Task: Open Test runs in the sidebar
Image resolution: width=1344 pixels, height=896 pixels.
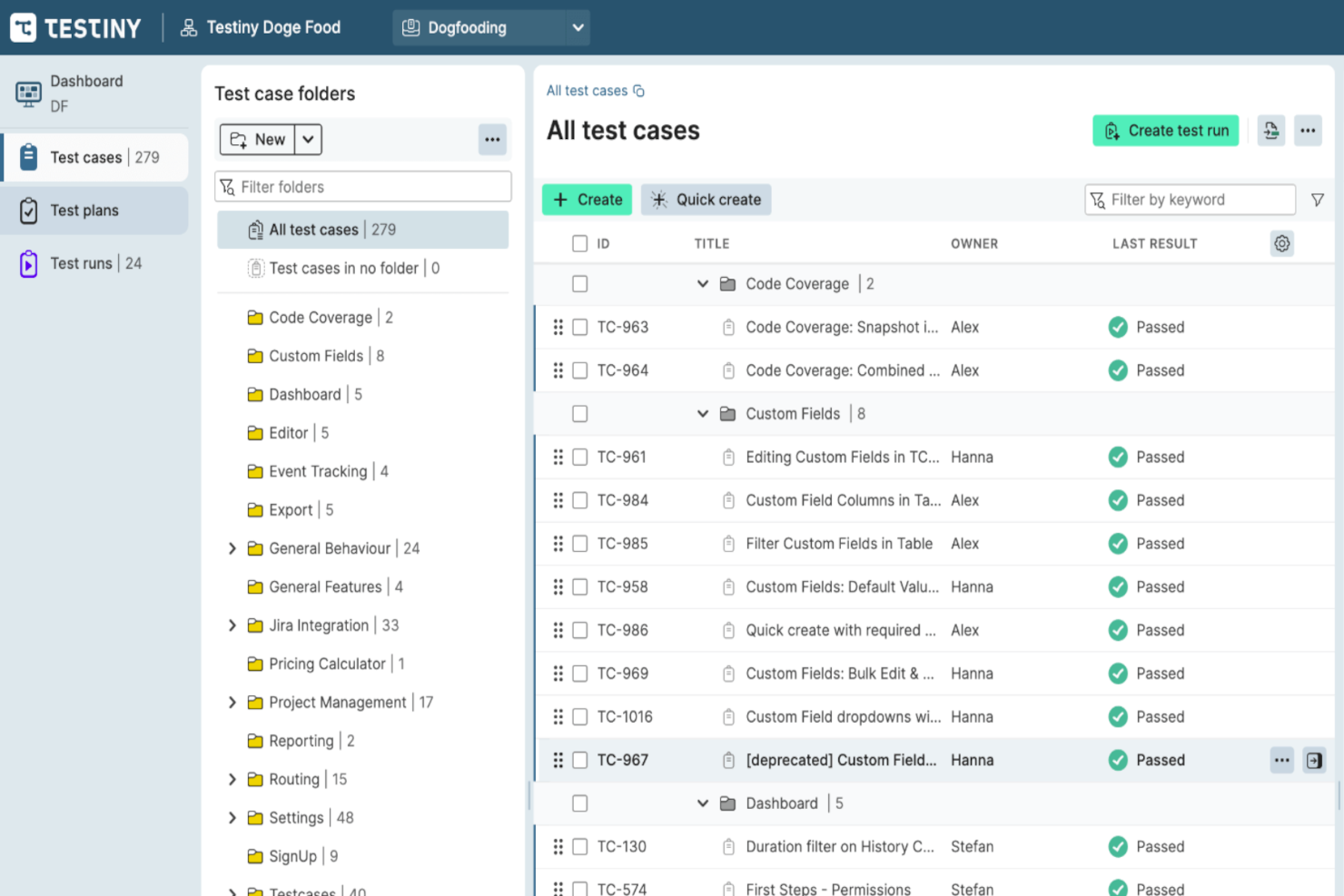Action: 81,262
